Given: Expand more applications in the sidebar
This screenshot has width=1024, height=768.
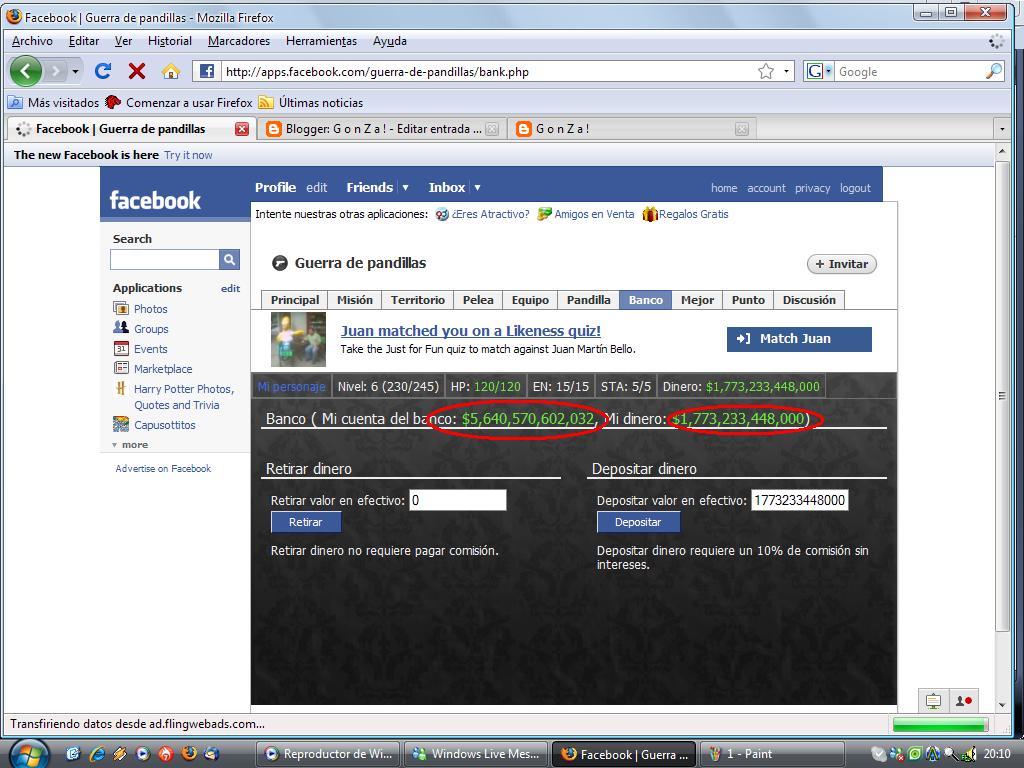Looking at the screenshot, I should 130,445.
